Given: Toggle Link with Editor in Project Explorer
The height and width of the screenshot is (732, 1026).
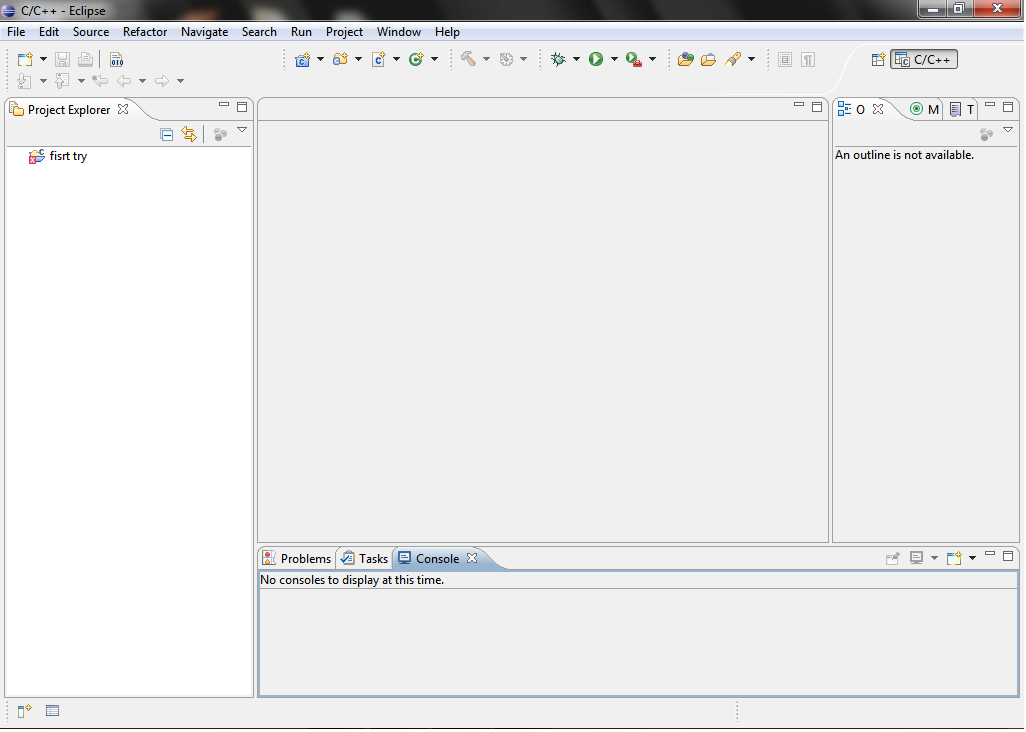Looking at the screenshot, I should coord(189,133).
